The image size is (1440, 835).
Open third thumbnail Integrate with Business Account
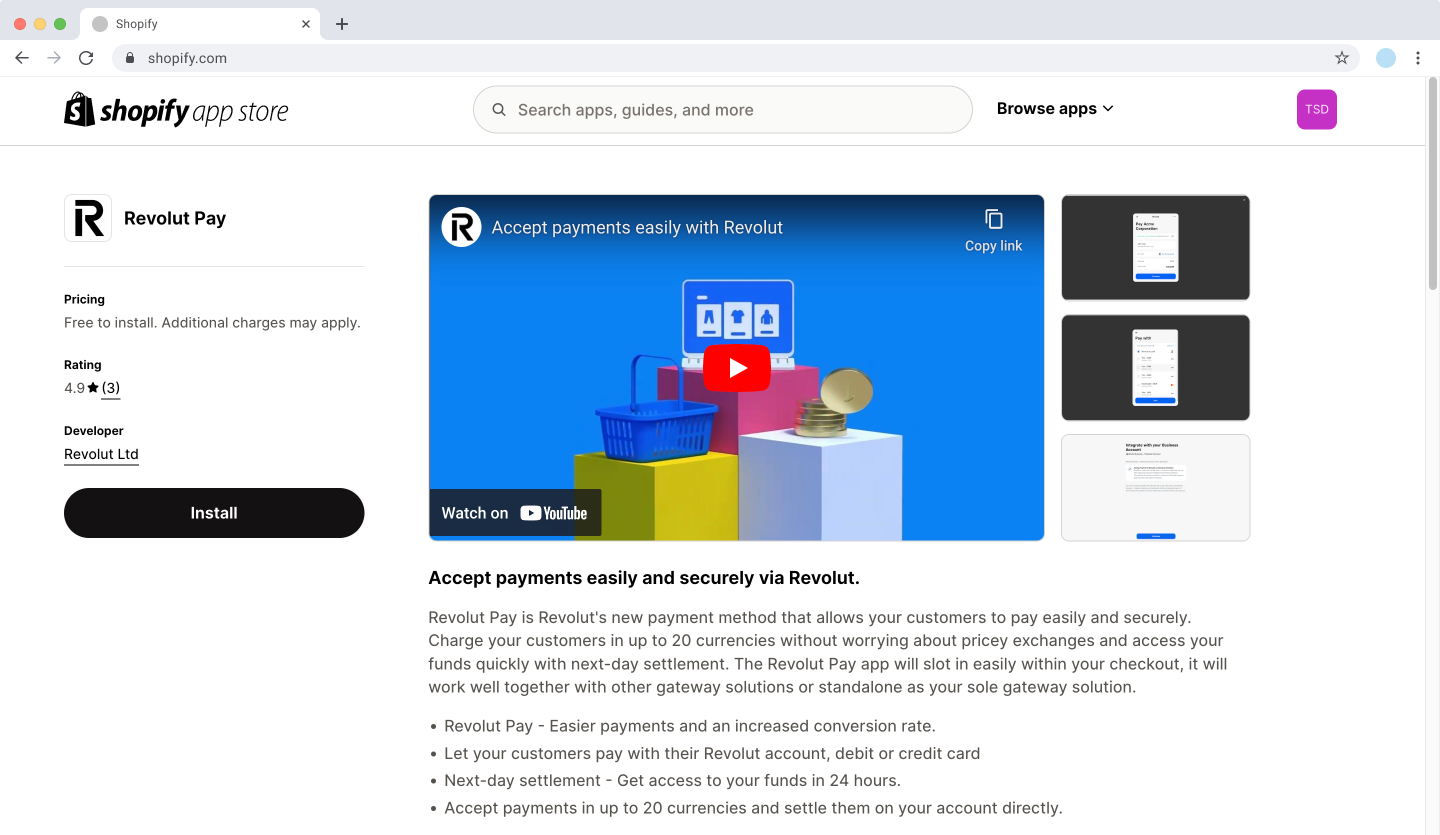[x=1155, y=488]
